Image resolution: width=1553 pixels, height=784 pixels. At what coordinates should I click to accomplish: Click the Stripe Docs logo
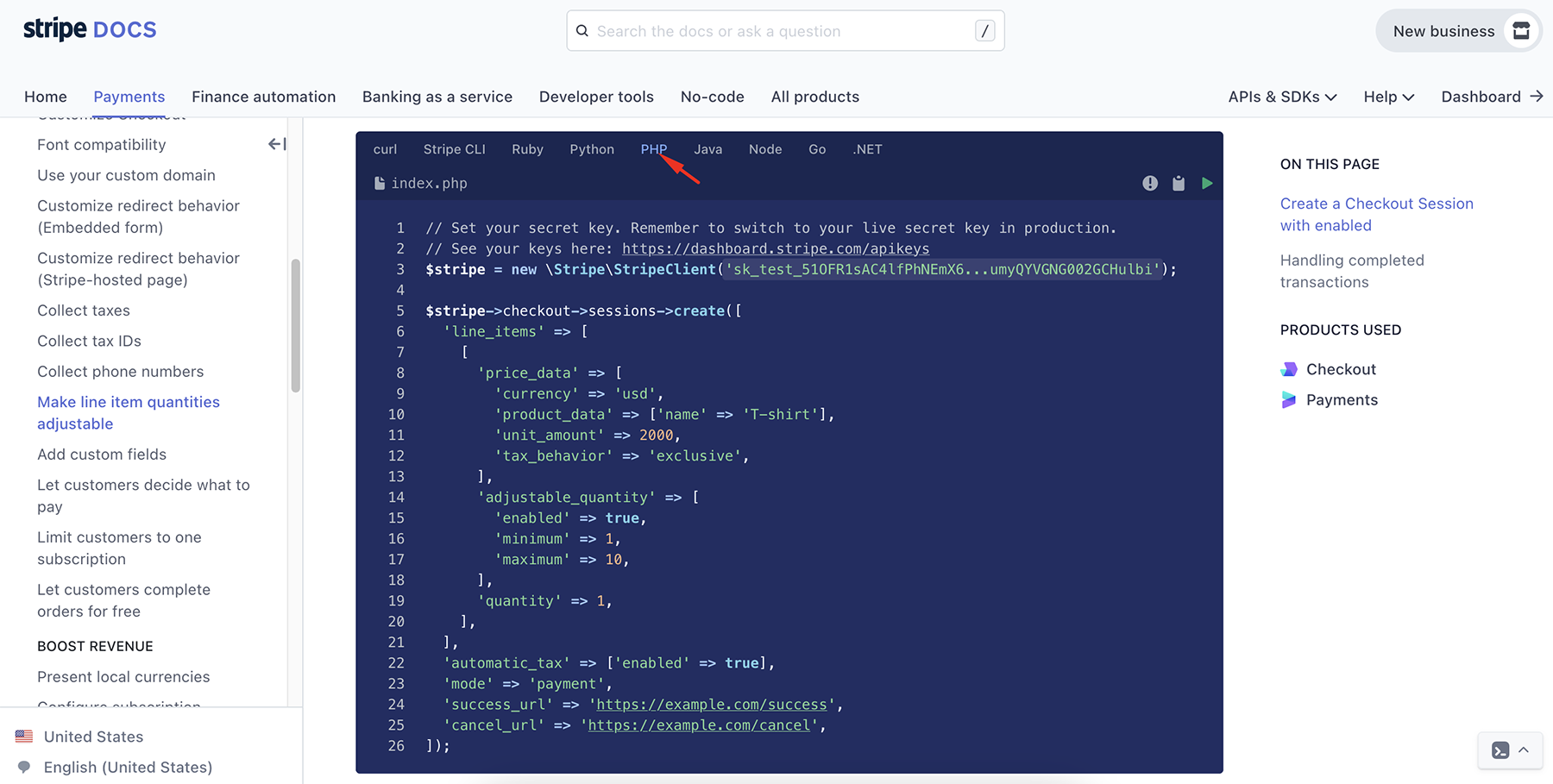tap(90, 29)
